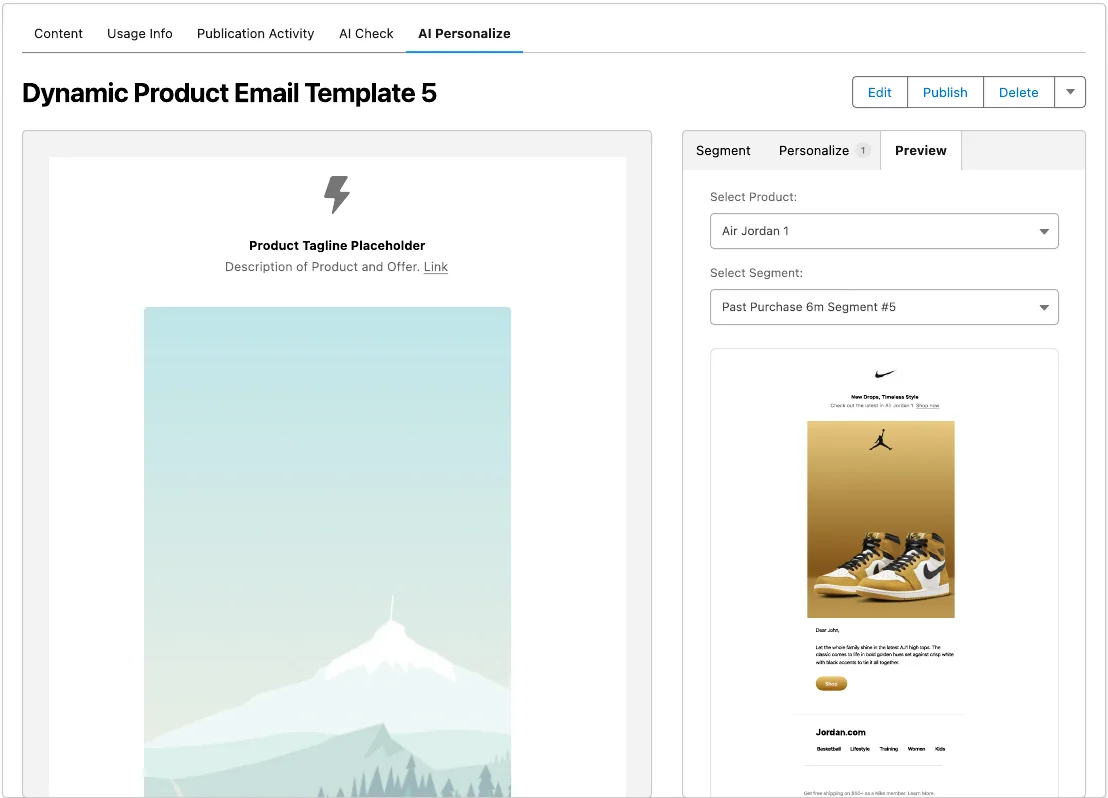Click the Link in product description
The width and height of the screenshot is (1108, 798).
pyautogui.click(x=435, y=266)
